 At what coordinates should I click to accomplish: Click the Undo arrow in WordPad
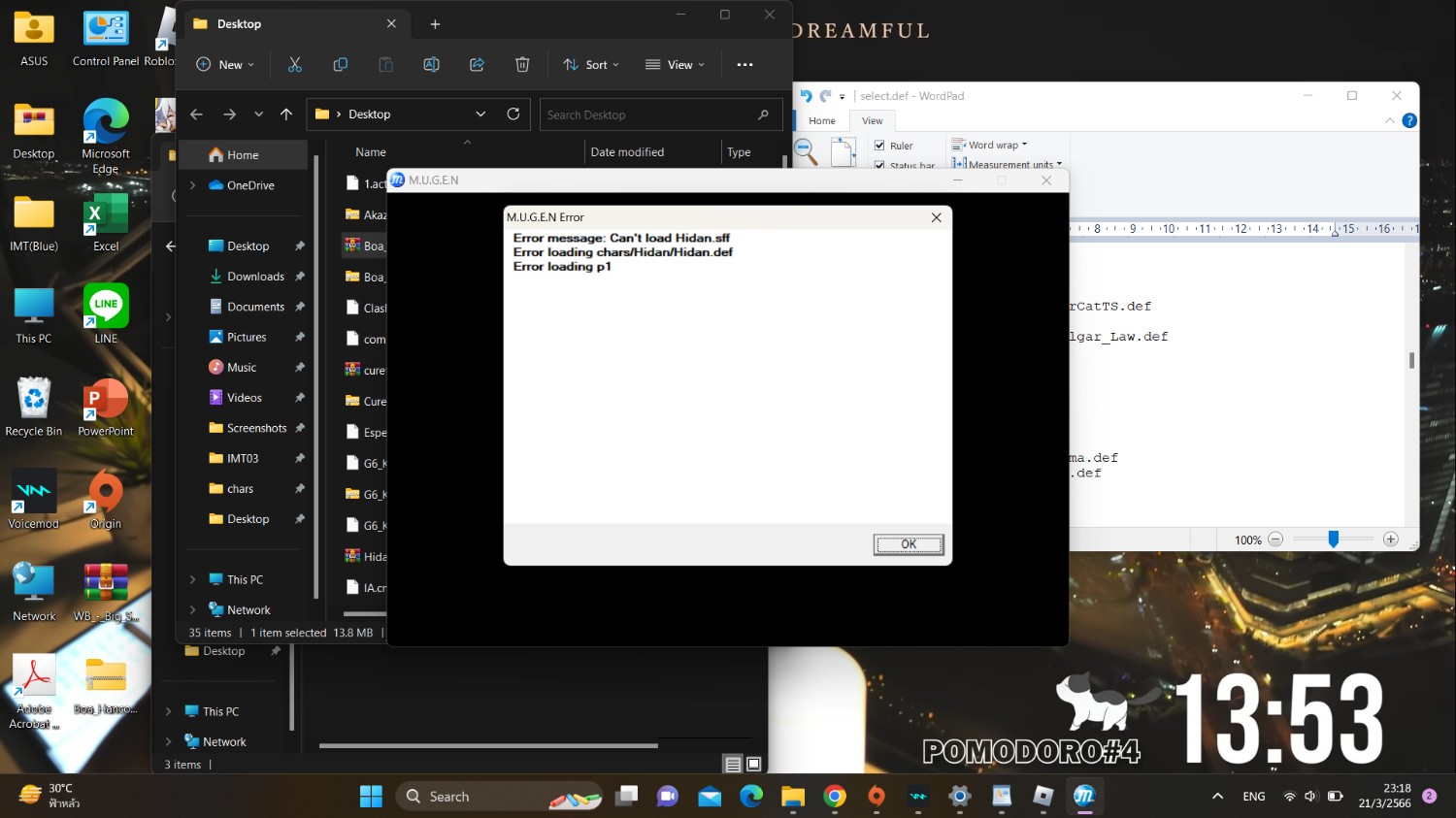(x=806, y=96)
